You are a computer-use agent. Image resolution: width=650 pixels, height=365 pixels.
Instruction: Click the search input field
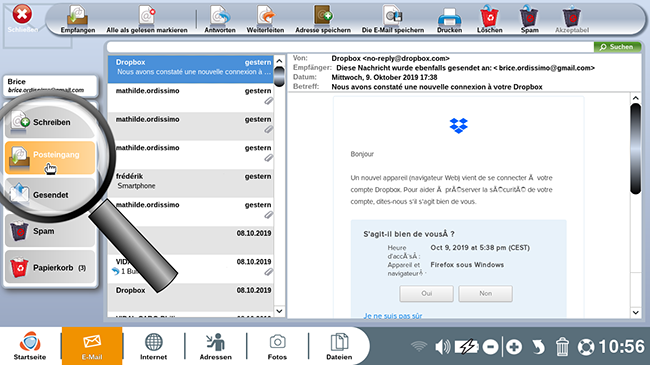click(350, 47)
